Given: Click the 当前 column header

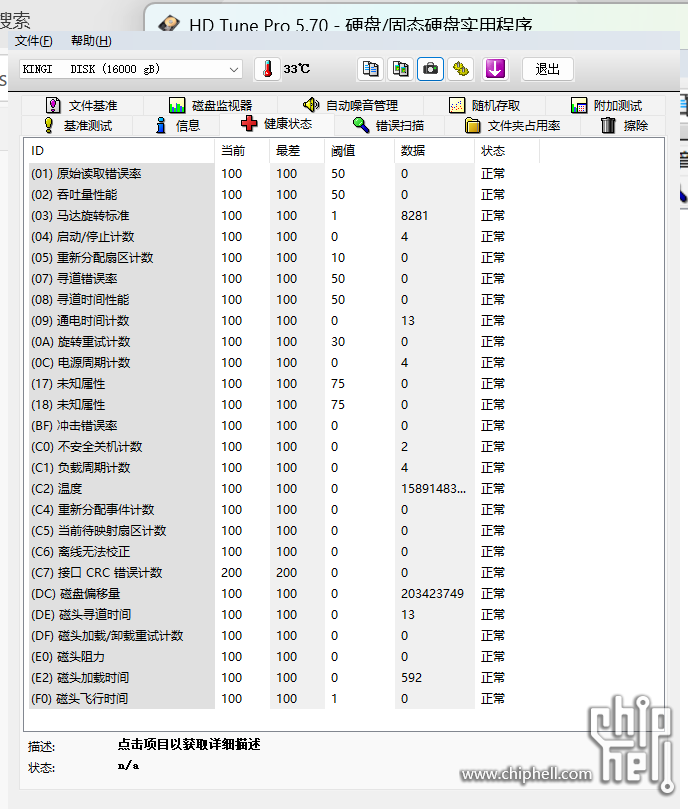Looking at the screenshot, I should pos(242,151).
